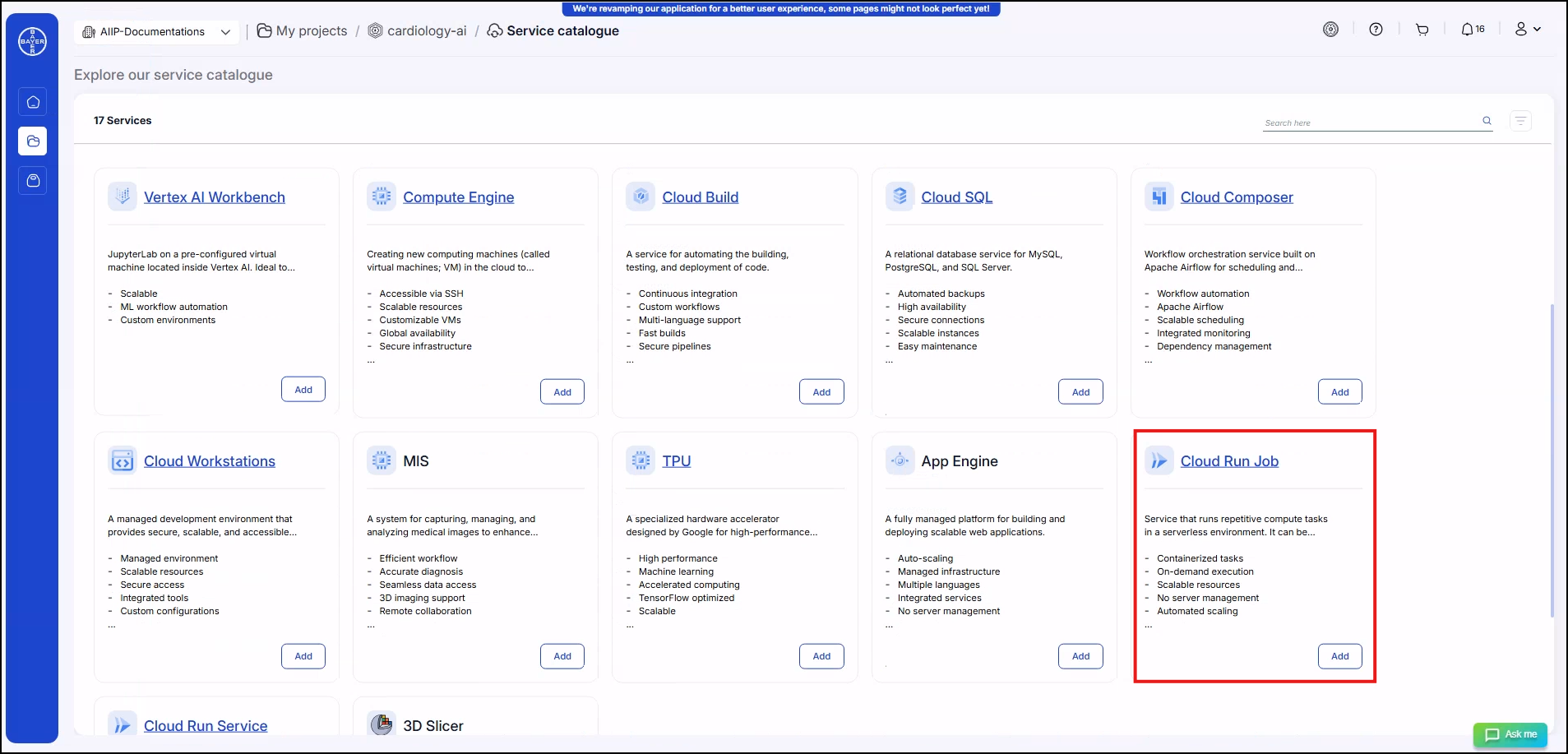Click the Service catalogue breadcrumb
The image size is (1568, 754).
(553, 31)
